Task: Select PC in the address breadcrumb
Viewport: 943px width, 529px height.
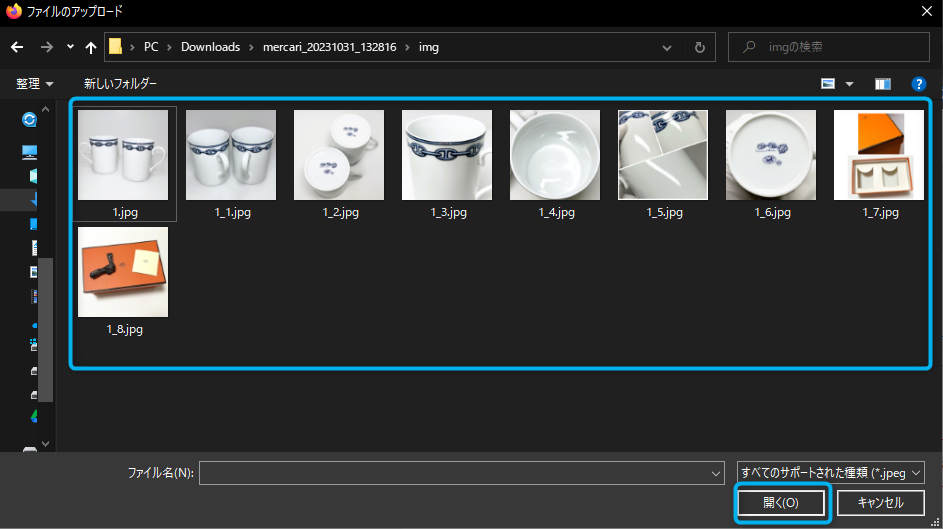Action: (151, 47)
